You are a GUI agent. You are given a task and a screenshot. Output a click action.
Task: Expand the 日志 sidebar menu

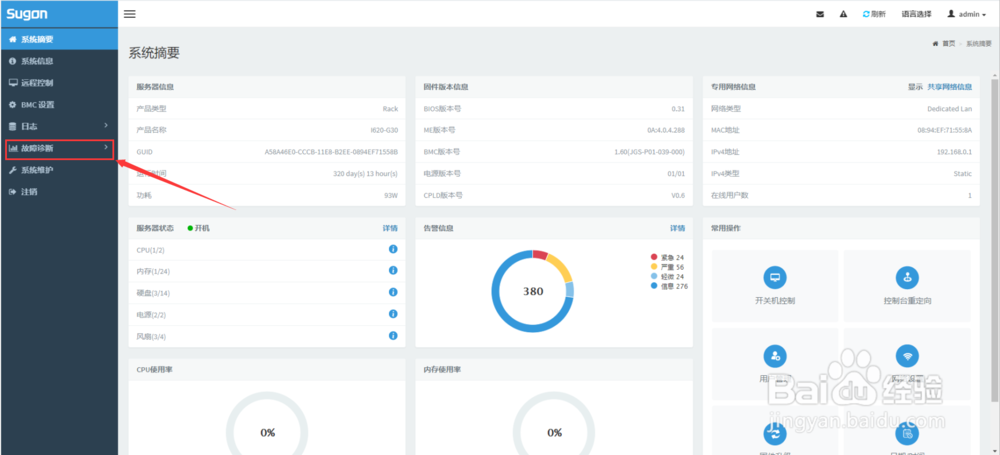pos(59,126)
